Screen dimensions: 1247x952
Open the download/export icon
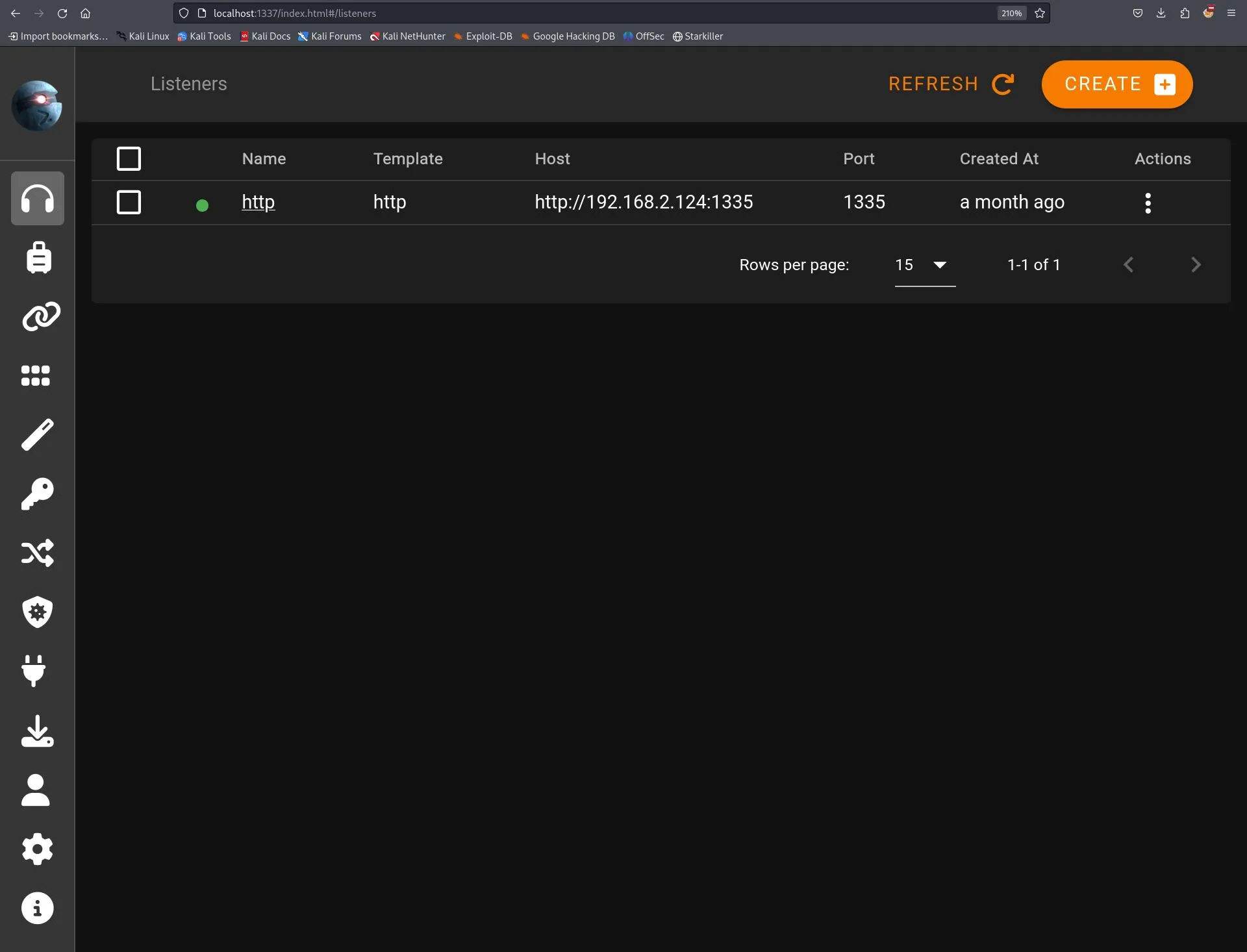[x=37, y=731]
